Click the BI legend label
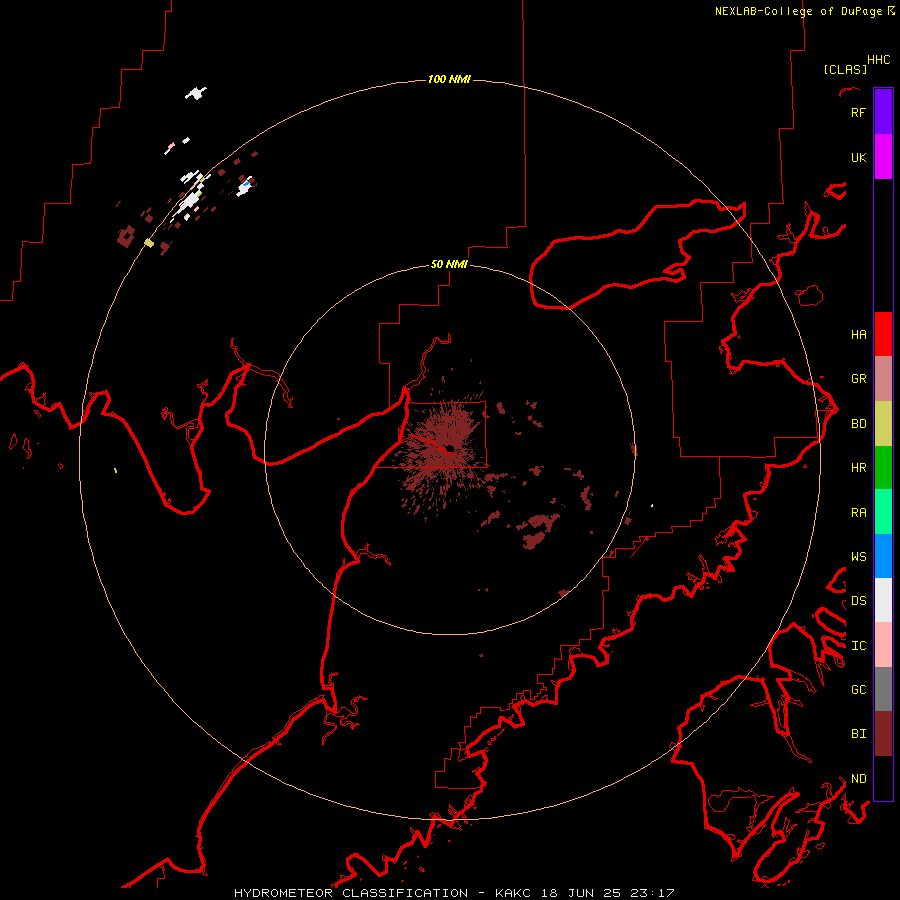 pos(858,733)
